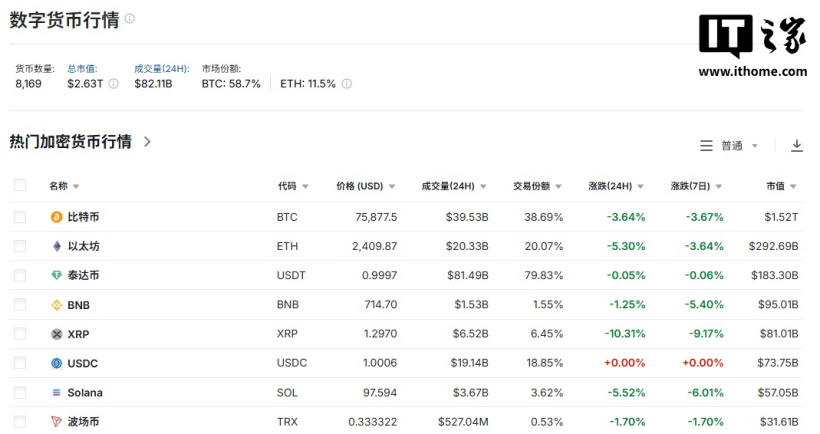The image size is (820, 434).
Task: Check the XRP row checkbox
Action: [20, 334]
